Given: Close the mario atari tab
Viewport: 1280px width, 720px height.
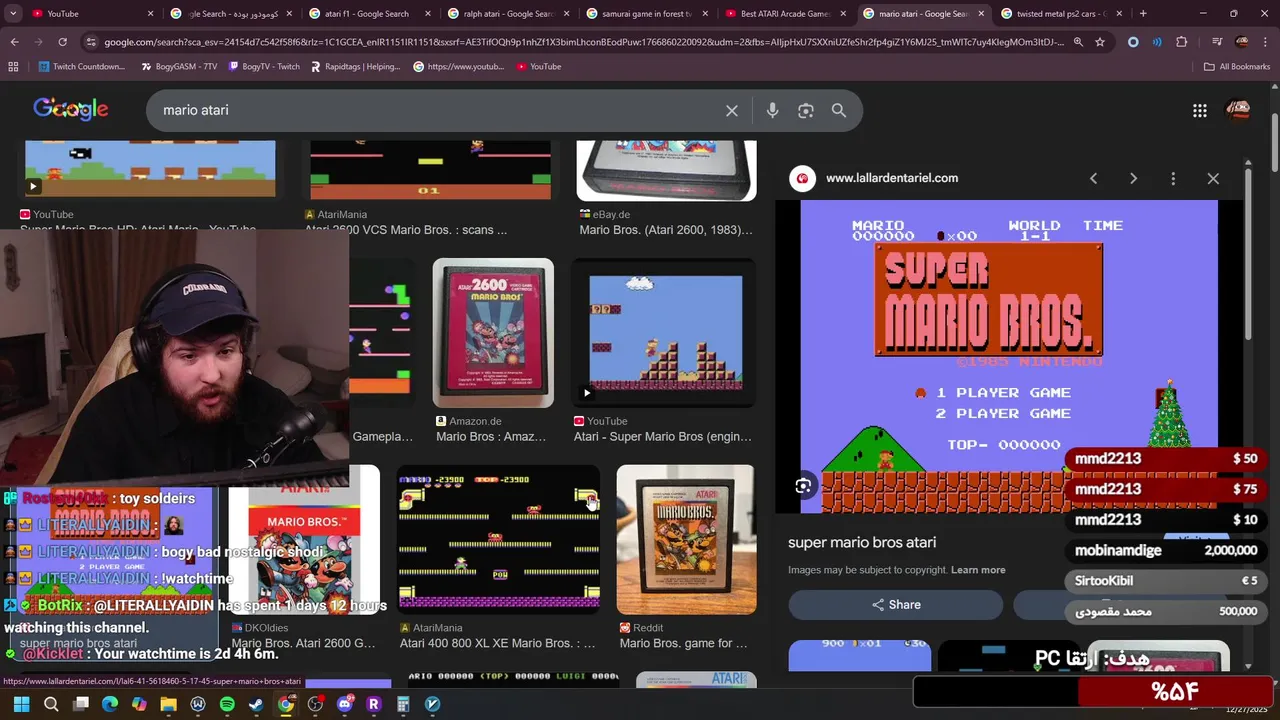Looking at the screenshot, I should pyautogui.click(x=980, y=14).
